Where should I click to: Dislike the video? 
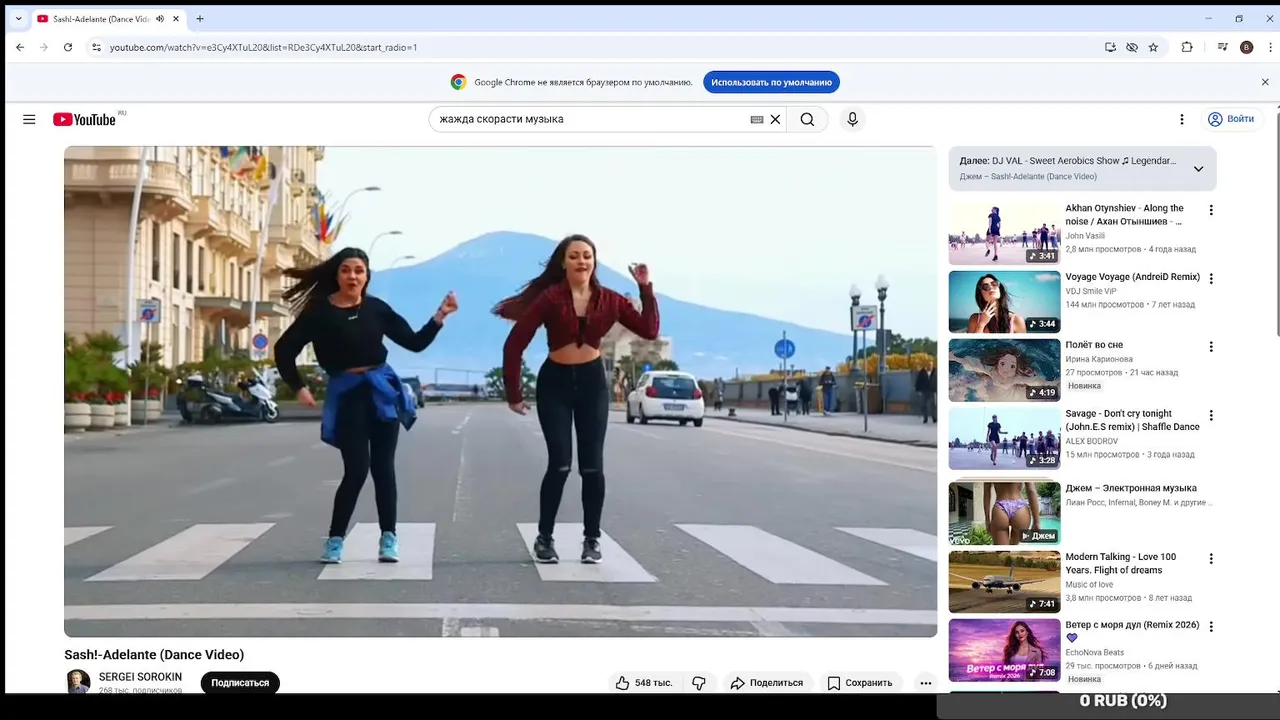699,683
